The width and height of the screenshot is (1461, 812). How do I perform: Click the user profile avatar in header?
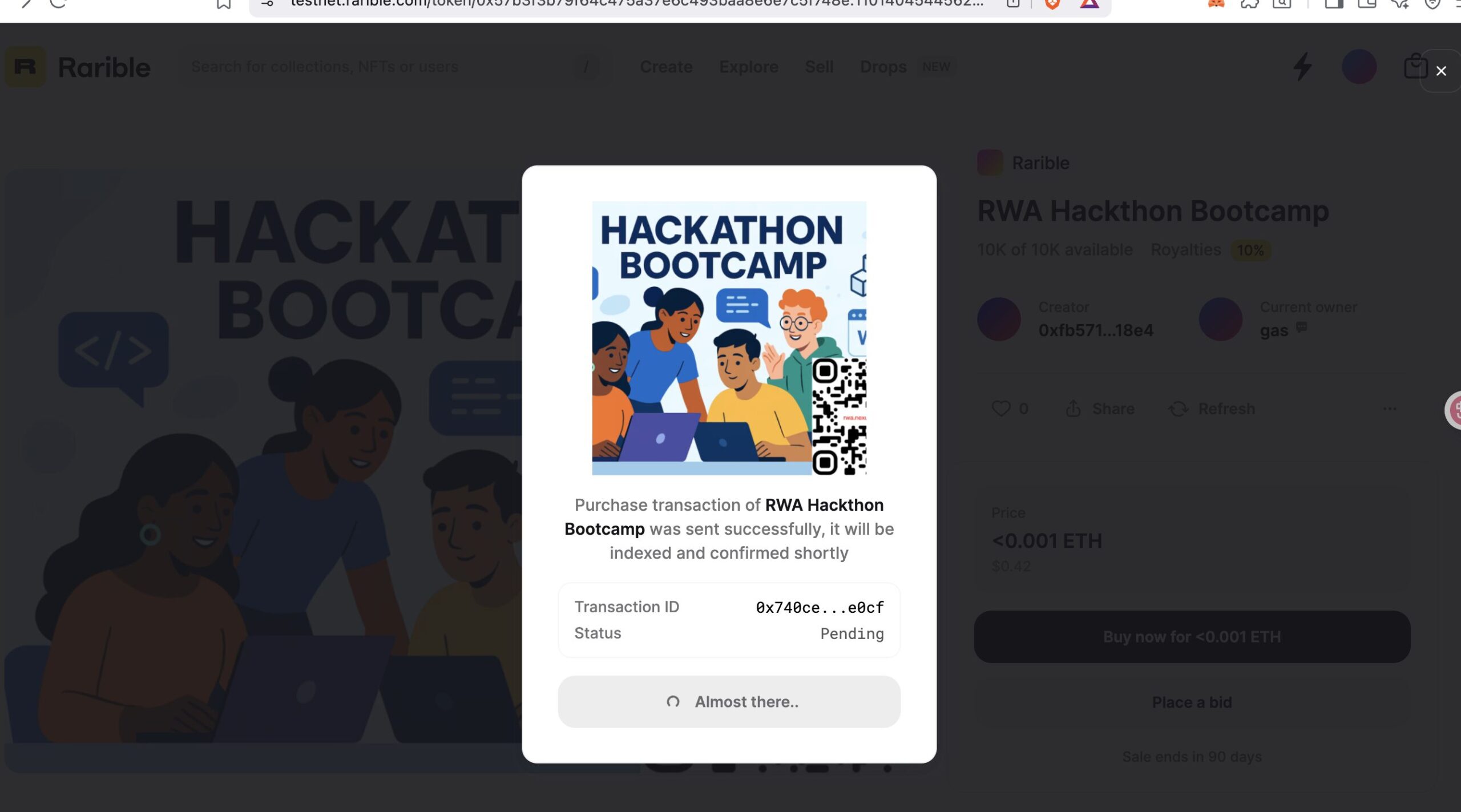pyautogui.click(x=1359, y=67)
